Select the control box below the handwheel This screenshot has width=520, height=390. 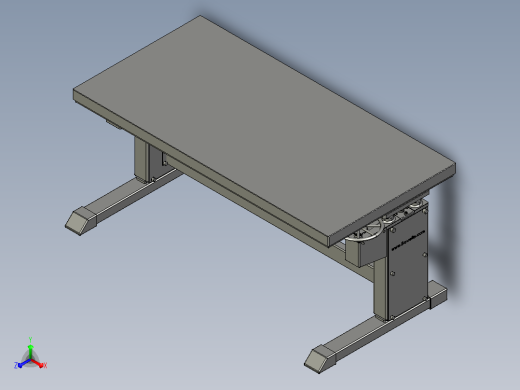365,252
